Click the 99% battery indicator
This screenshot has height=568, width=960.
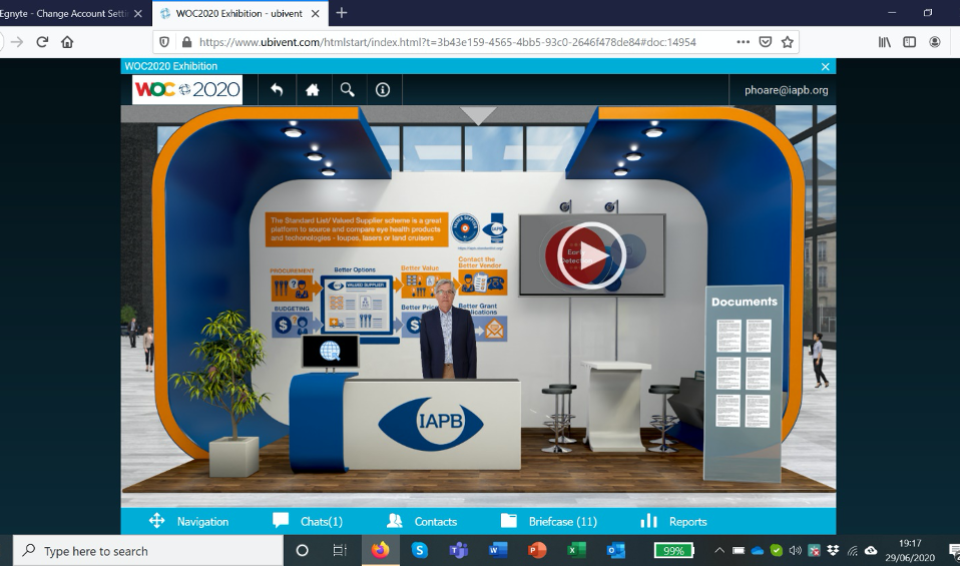673,550
